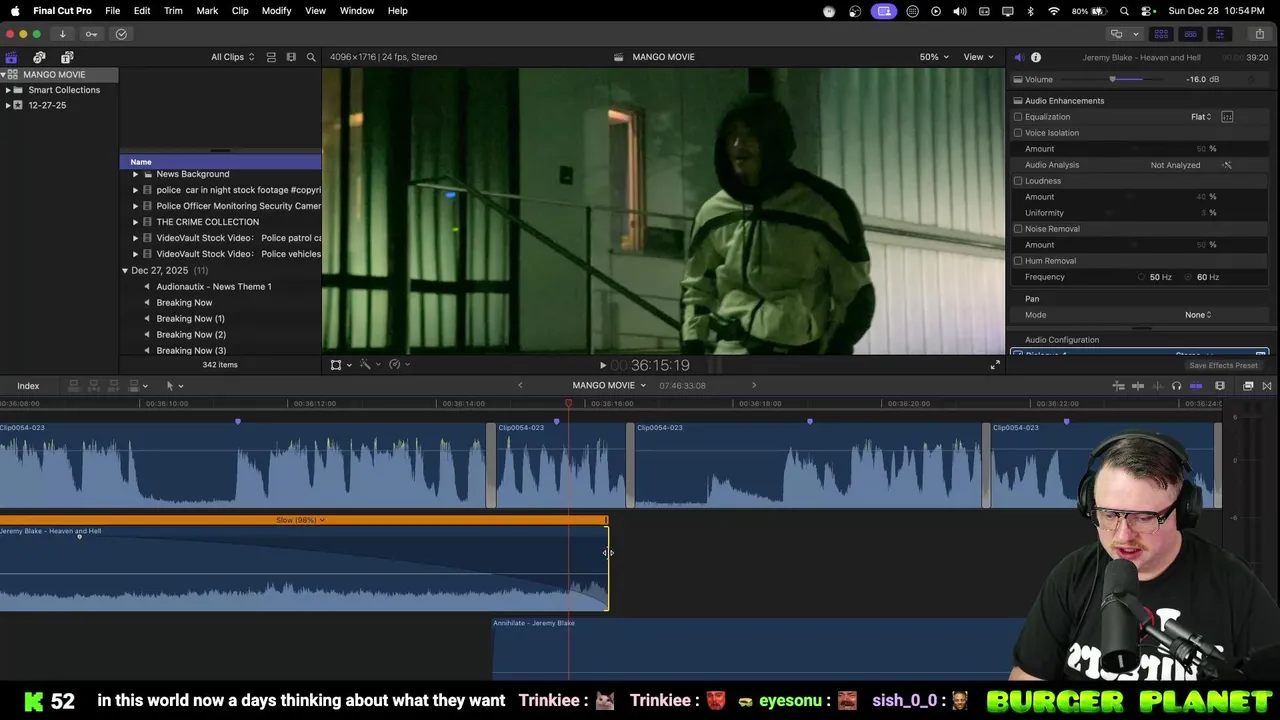Select the 50 Hz frequency radio button
This screenshot has height=720, width=1280.
coord(1141,277)
